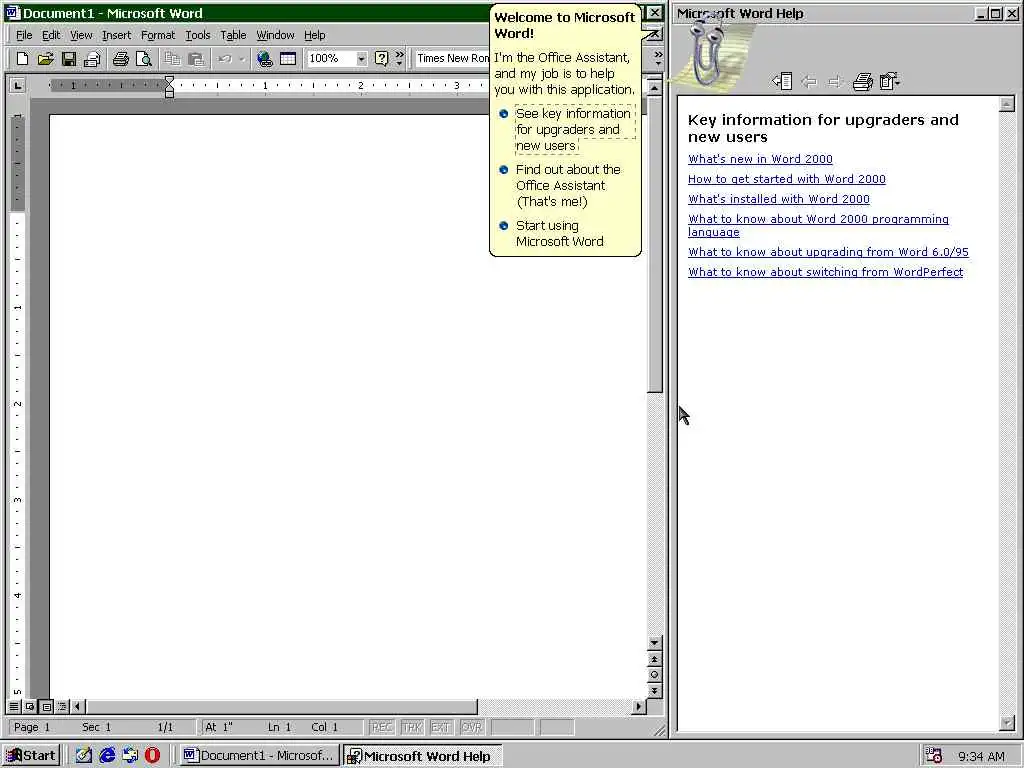
Task: Open the View menu
Action: point(81,35)
